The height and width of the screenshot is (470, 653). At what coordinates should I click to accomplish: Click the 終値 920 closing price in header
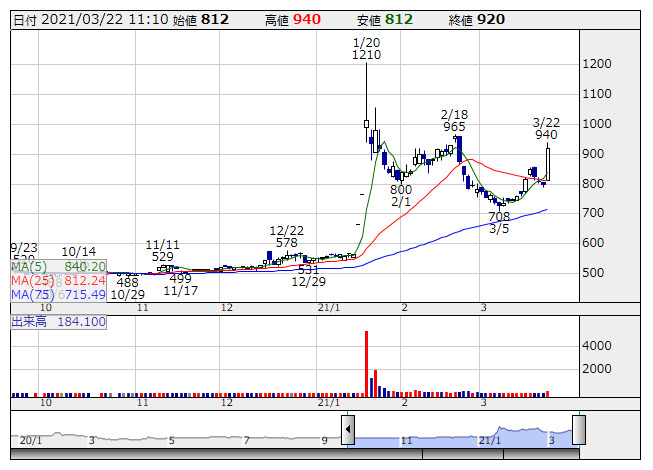(477, 20)
